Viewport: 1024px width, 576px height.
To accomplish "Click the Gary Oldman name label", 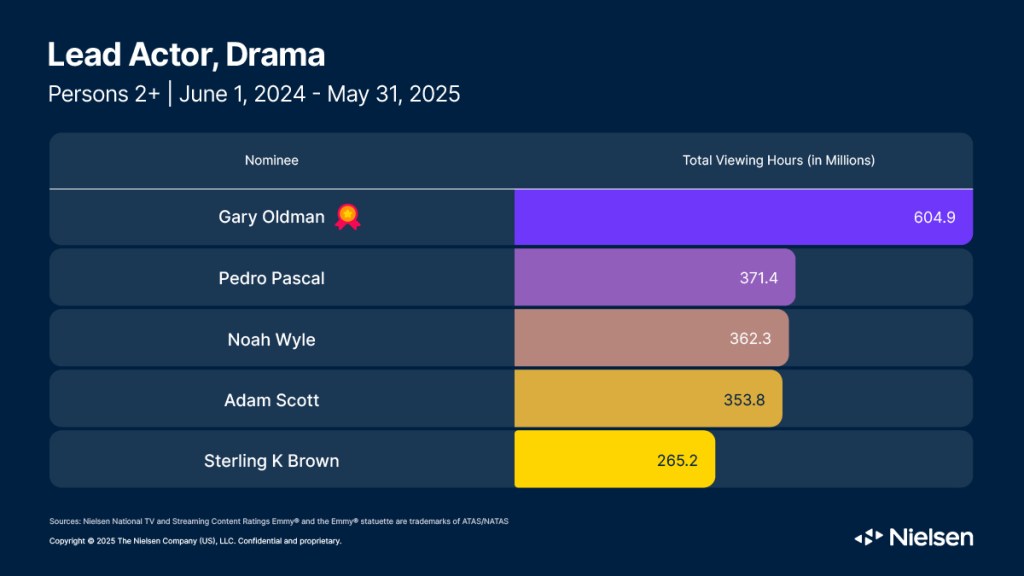I will [271, 217].
